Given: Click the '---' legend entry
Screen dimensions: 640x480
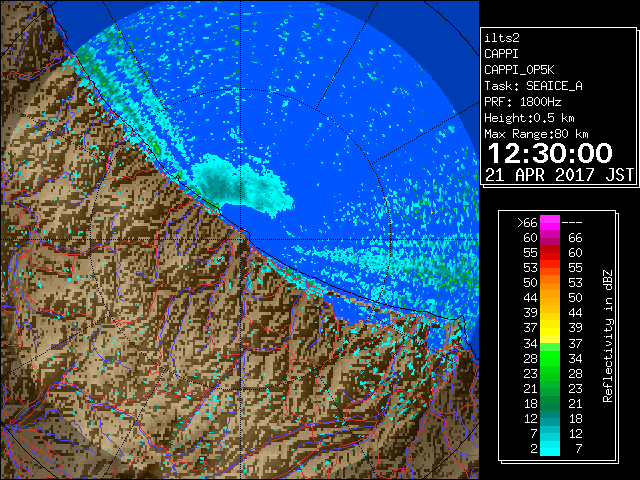Looking at the screenshot, I should coord(572,223).
